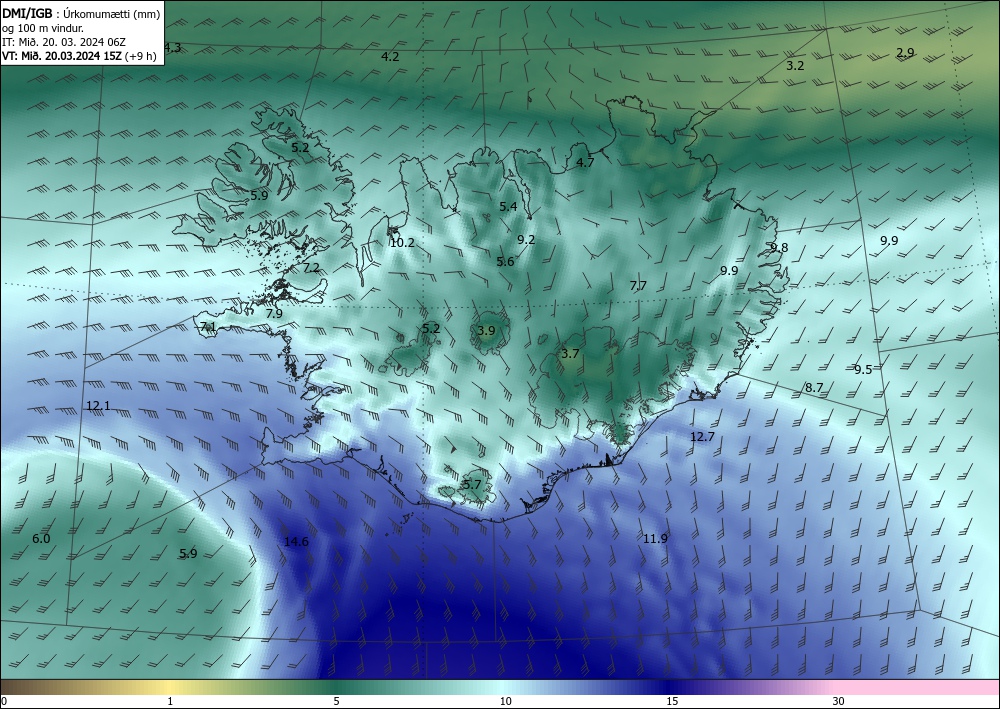Screen dimensions: 1000x709
Task: Click the 4.2 value in the northern sea
Action: click(390, 57)
